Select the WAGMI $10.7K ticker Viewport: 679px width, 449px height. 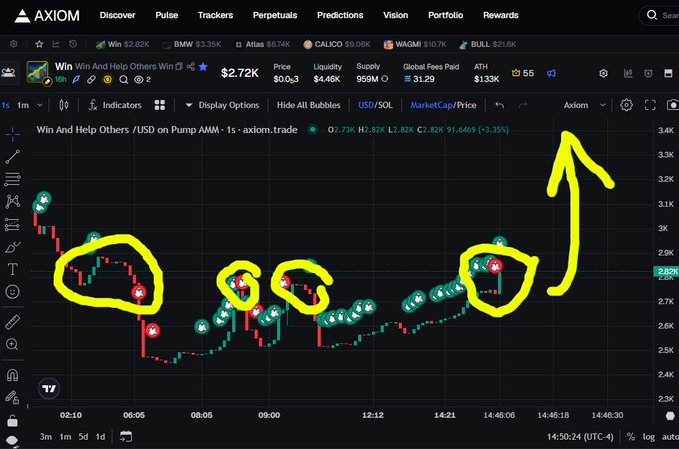[x=415, y=44]
